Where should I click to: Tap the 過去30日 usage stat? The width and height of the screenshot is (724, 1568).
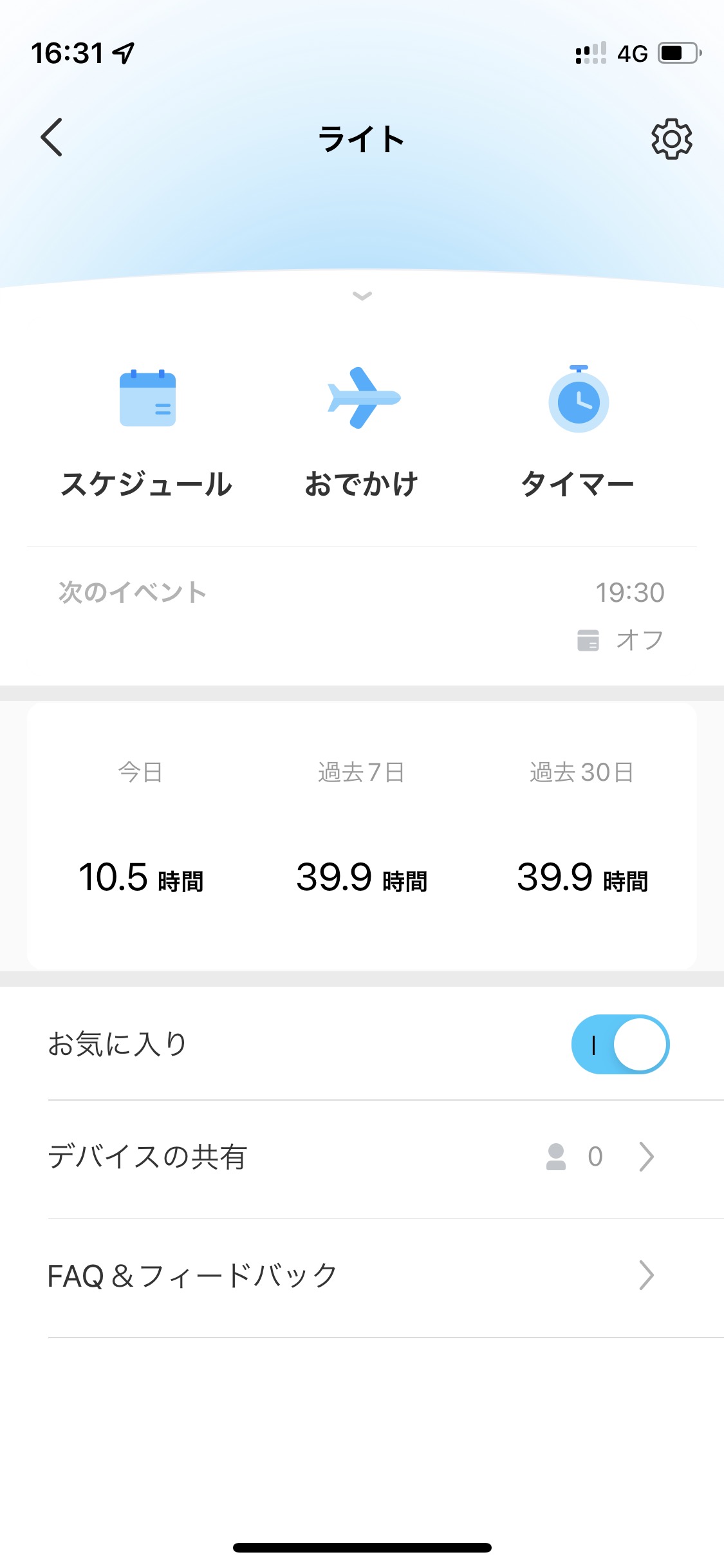click(x=582, y=876)
